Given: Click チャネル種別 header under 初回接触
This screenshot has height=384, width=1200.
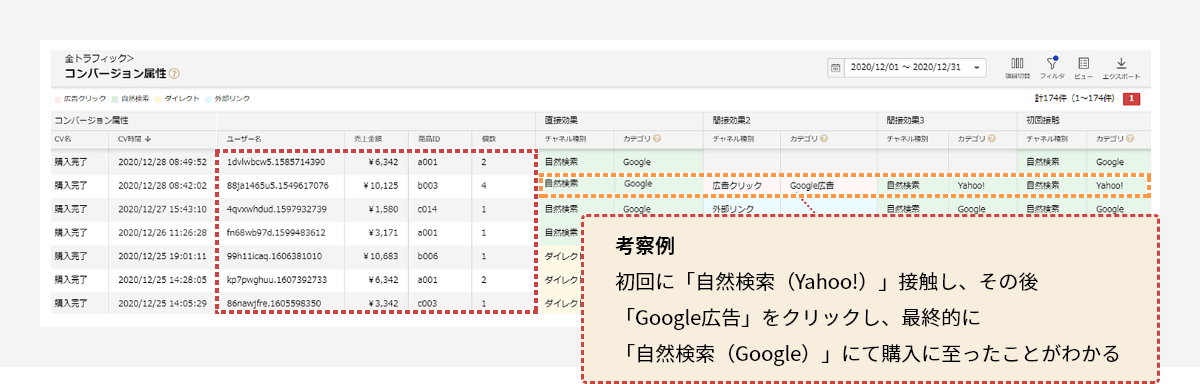Looking at the screenshot, I should click(x=1046, y=139).
